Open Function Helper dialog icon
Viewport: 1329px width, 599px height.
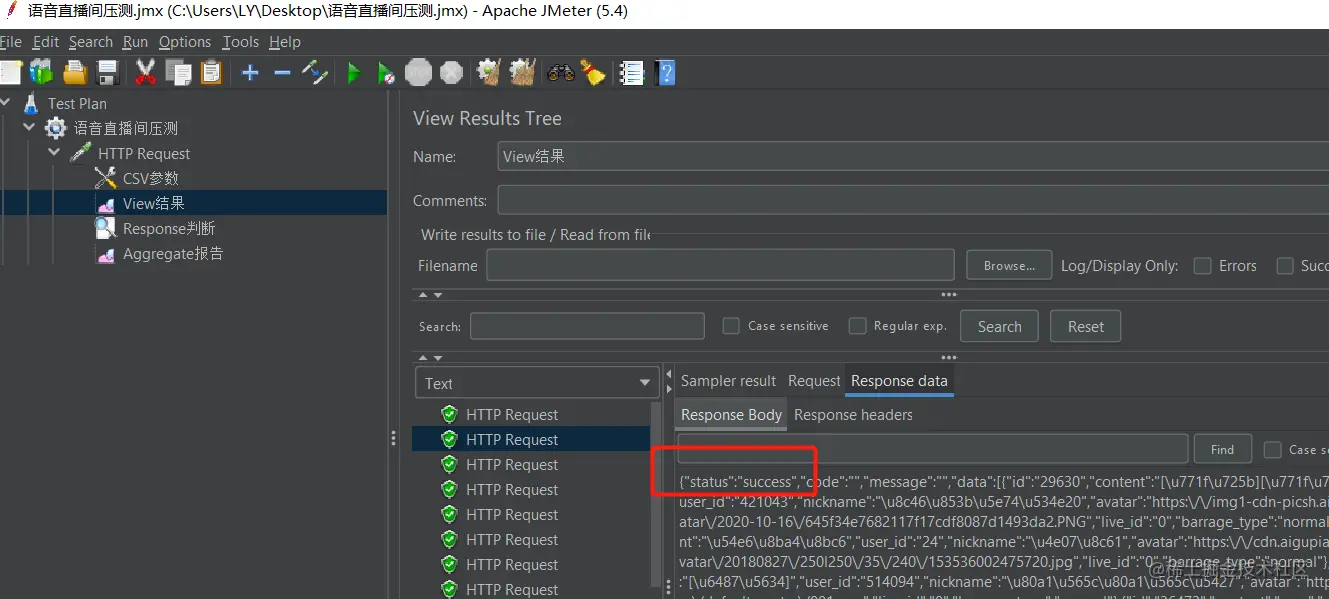[x=631, y=72]
